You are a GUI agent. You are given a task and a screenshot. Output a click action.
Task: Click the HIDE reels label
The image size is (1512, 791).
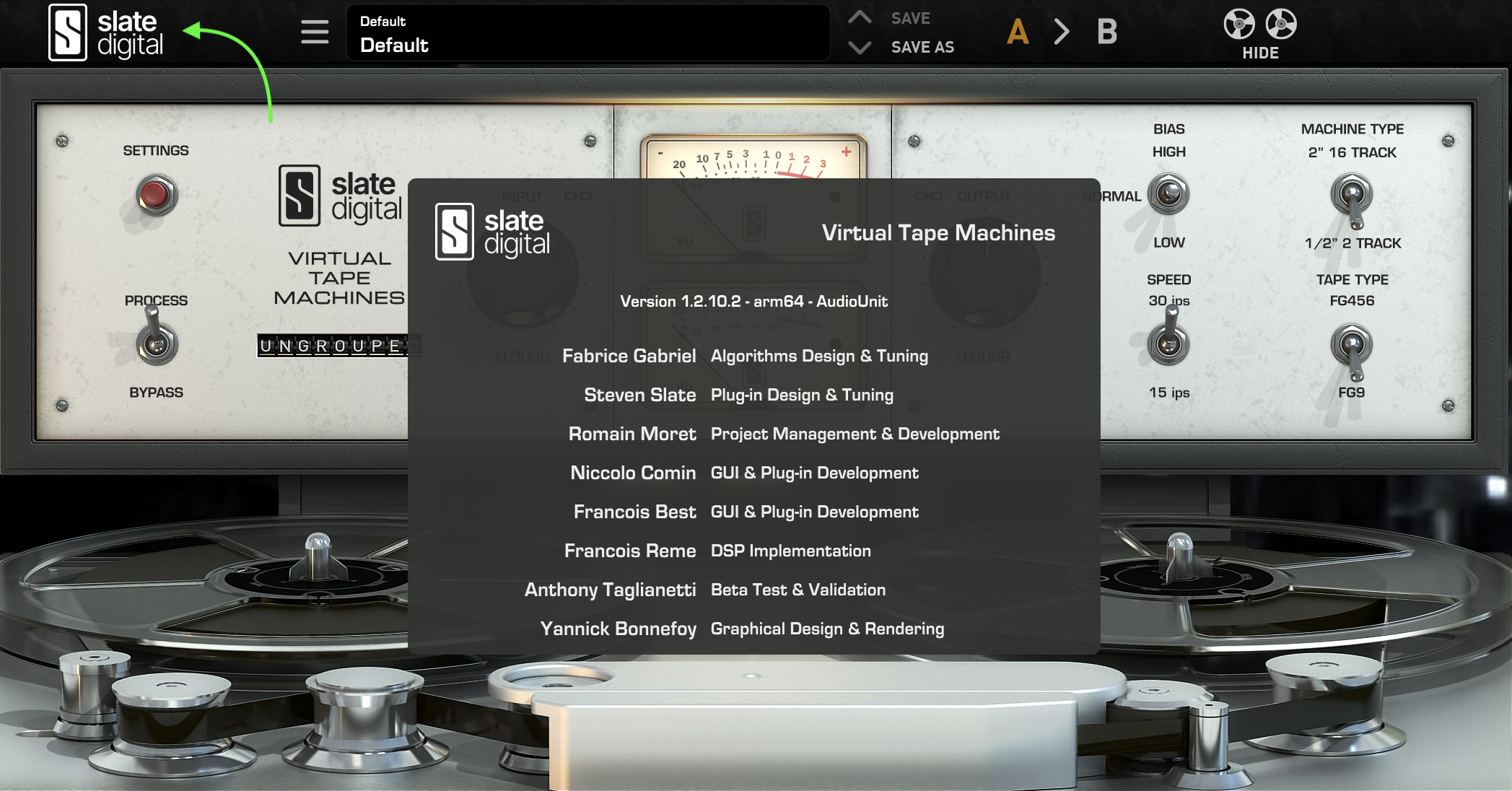coord(1260,53)
